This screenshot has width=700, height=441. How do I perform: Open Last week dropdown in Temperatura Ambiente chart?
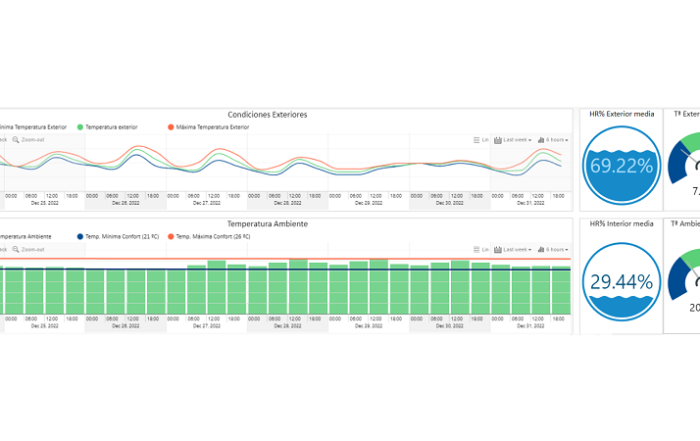pos(517,249)
